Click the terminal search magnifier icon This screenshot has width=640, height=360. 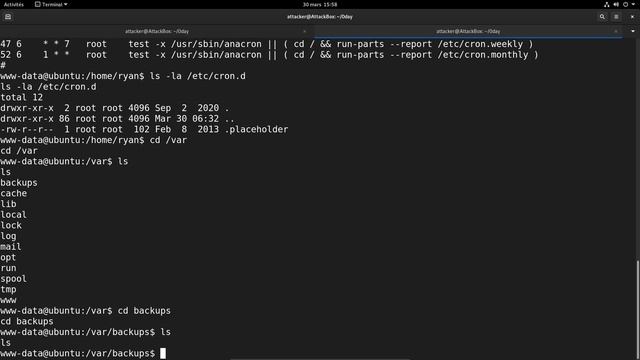pos(602,17)
